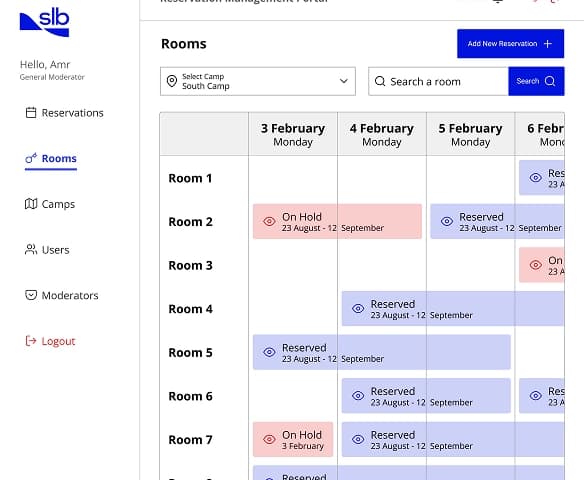The image size is (584, 480).
Task: View Room 2 On Hold via eye icon
Action: [x=269, y=221]
